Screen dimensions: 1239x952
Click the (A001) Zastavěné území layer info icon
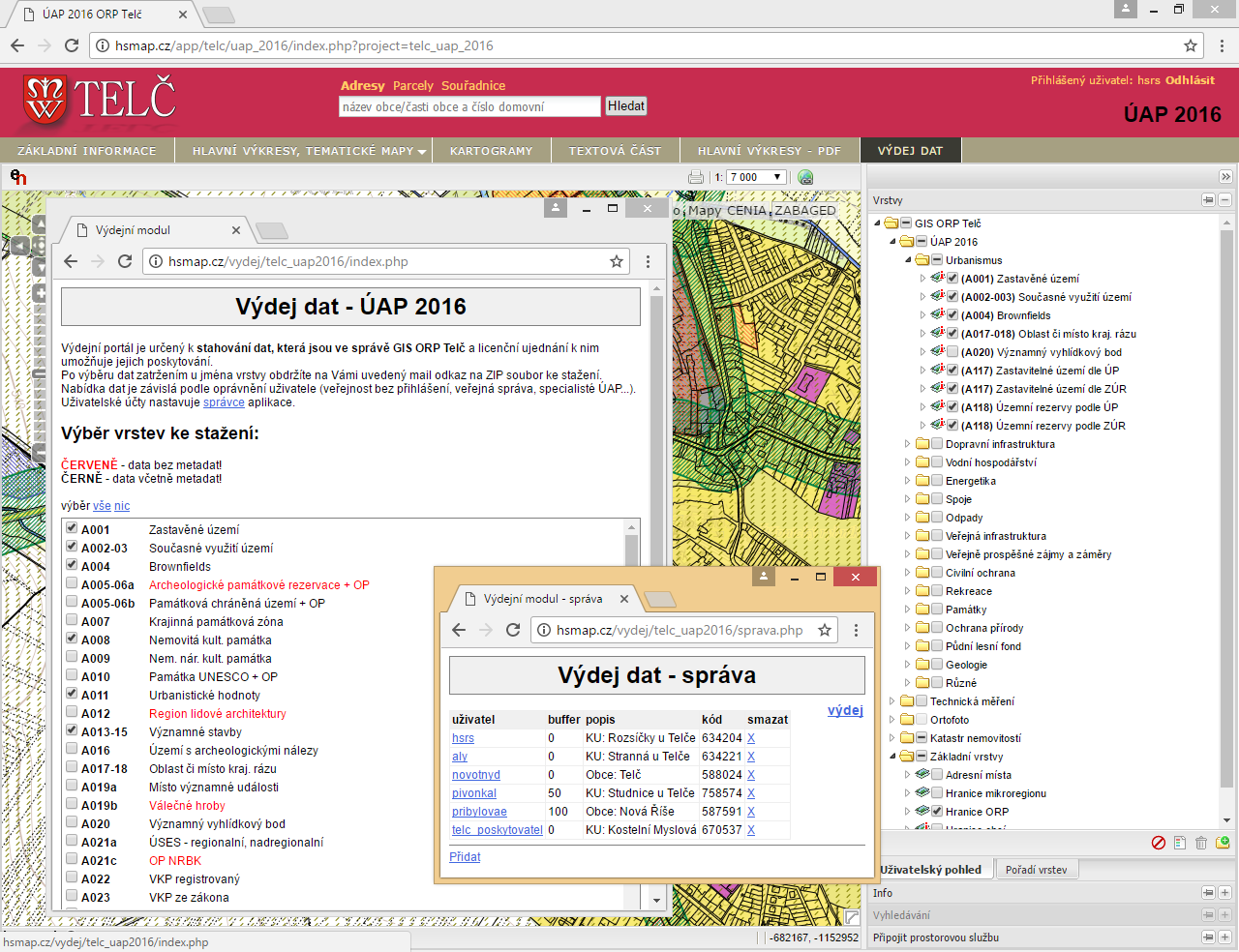(x=936, y=279)
